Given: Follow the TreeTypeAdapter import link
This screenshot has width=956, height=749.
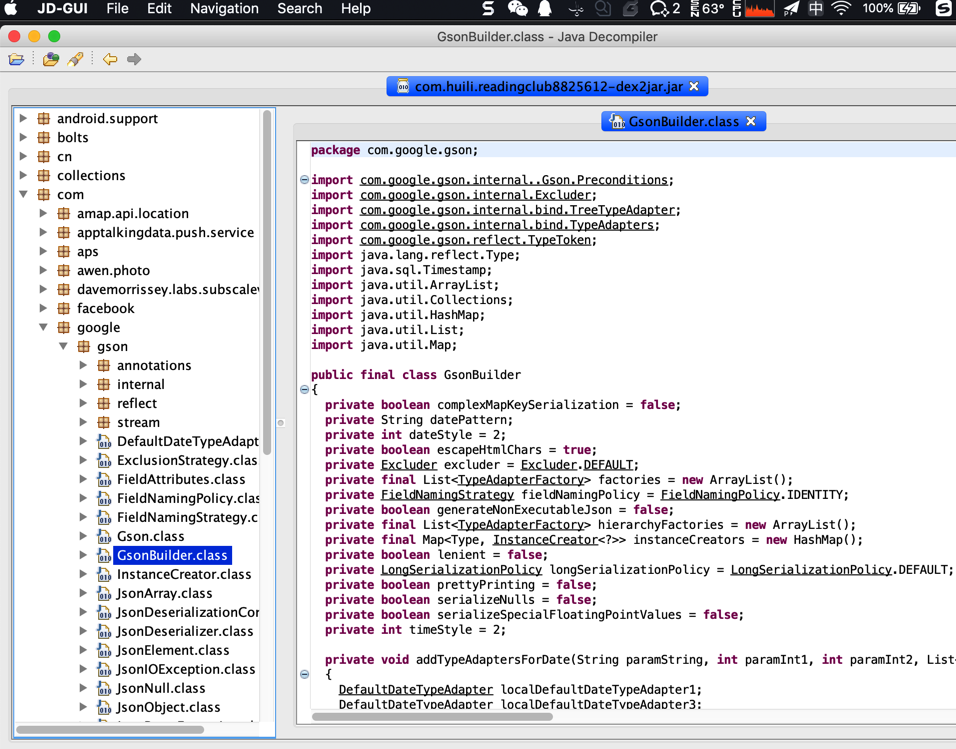Looking at the screenshot, I should click(518, 210).
